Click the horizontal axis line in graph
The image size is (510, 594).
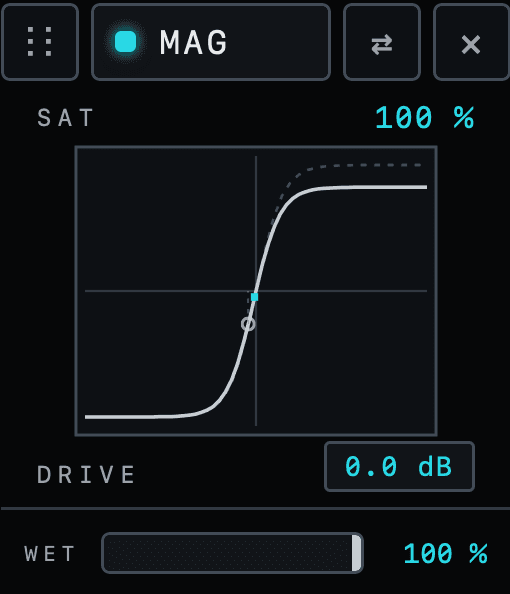tap(341, 291)
